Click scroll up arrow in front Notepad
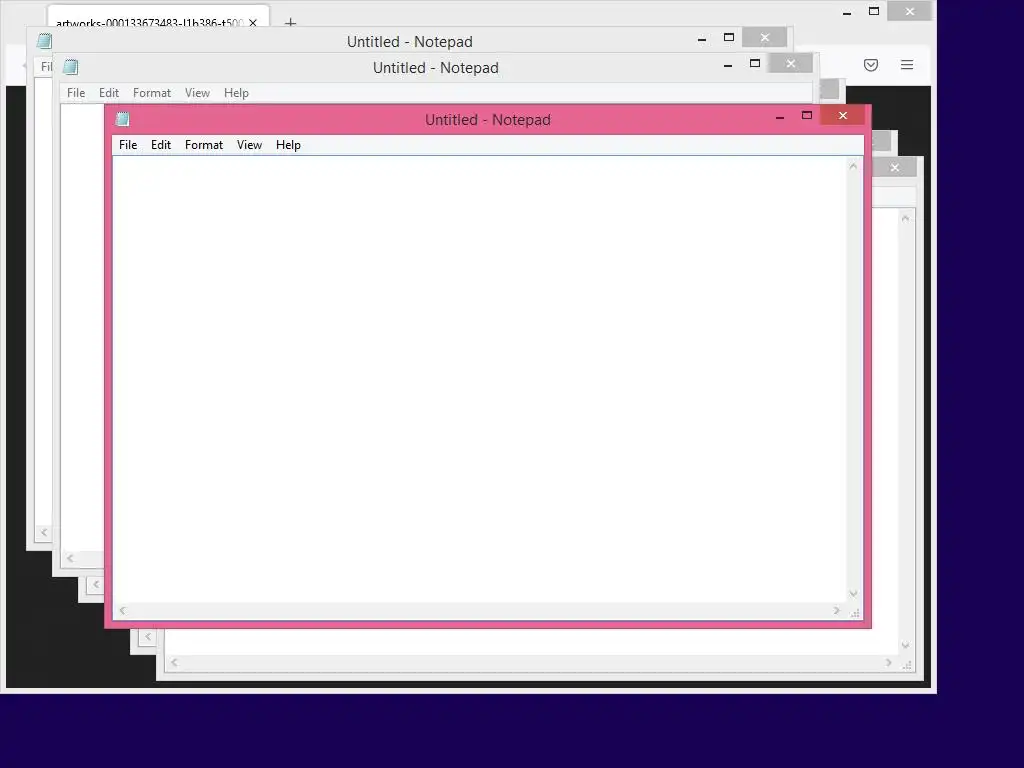 pos(853,167)
